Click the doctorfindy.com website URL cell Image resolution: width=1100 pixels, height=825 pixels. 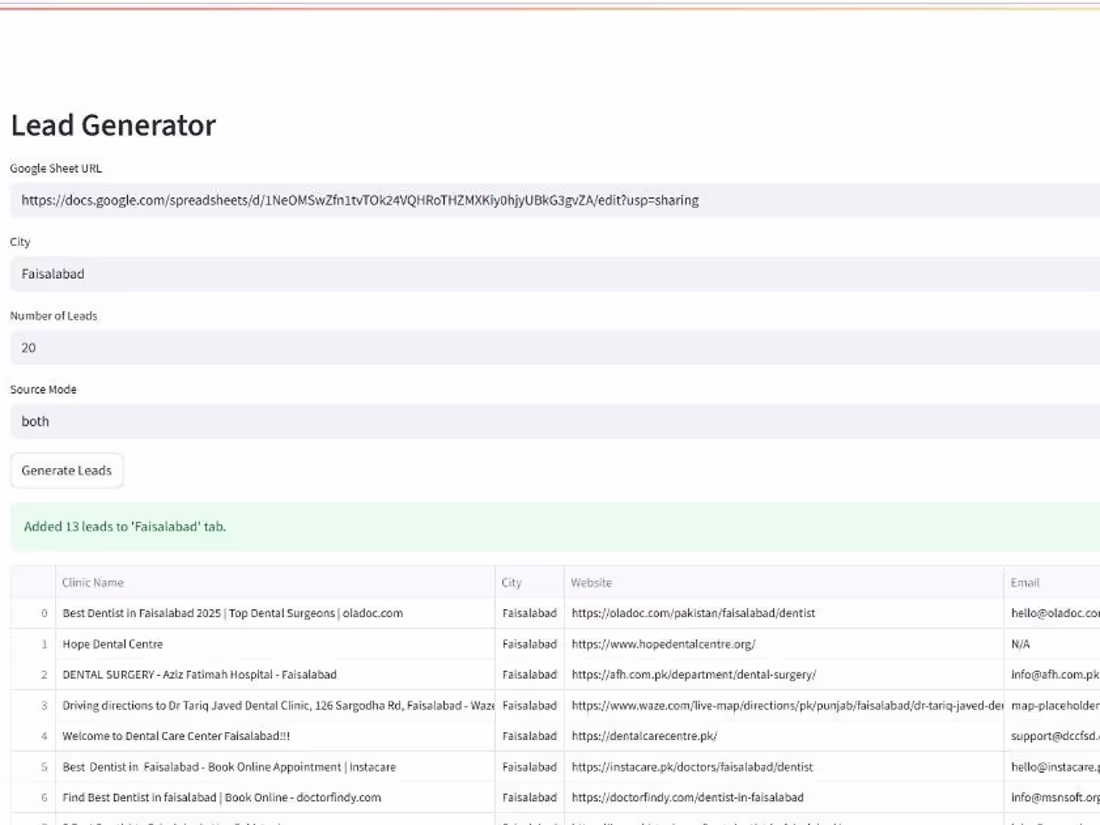[784, 798]
